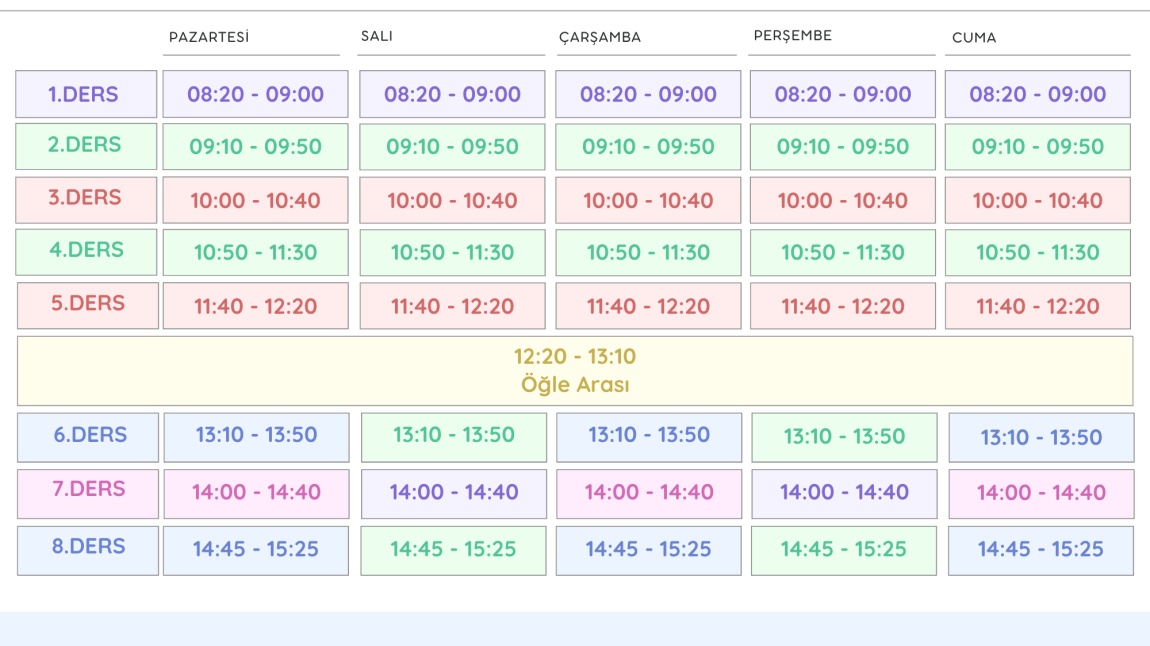Select the 5.DERS row label
This screenshot has width=1150, height=646.
pos(87,305)
